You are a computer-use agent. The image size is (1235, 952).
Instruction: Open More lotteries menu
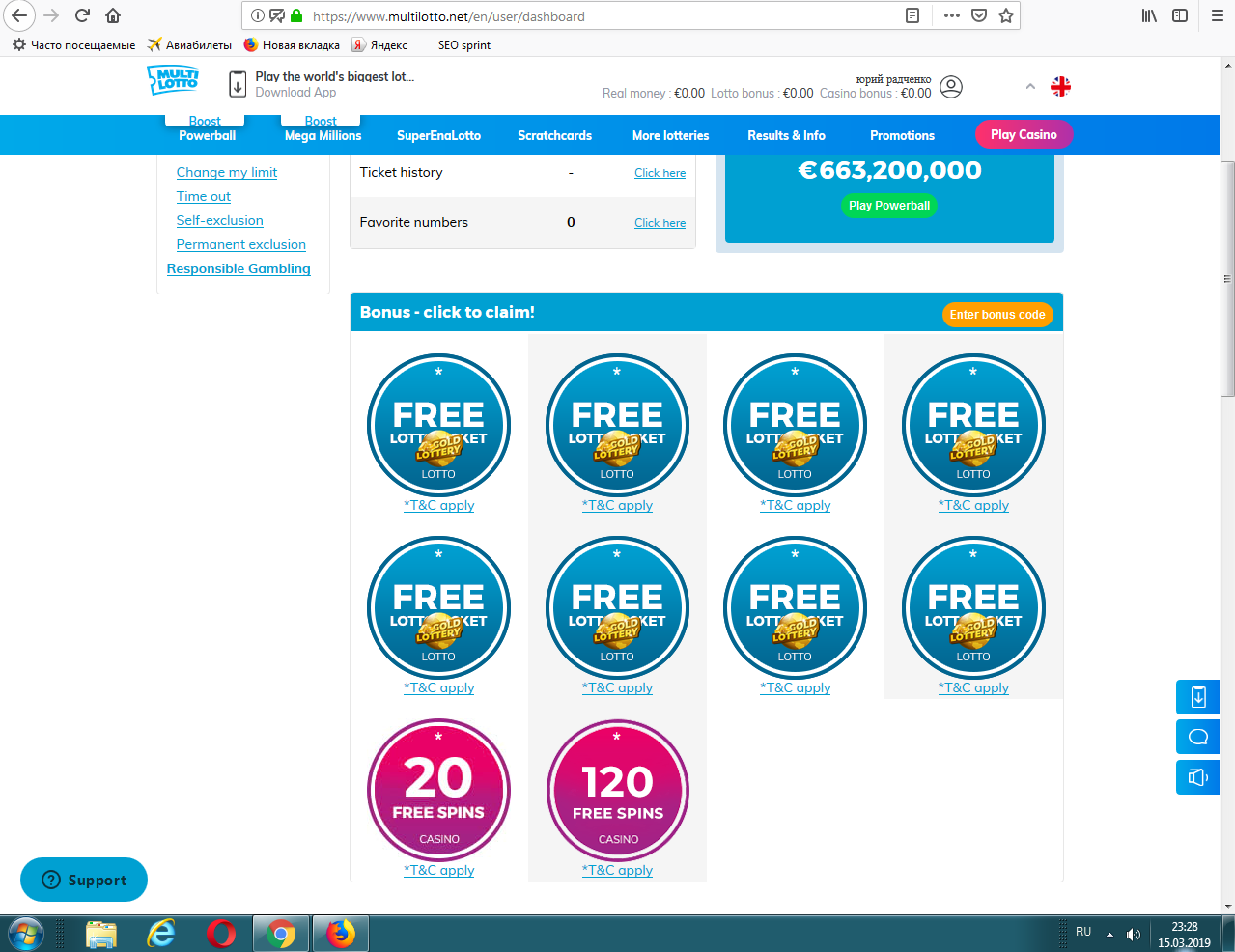coord(670,135)
